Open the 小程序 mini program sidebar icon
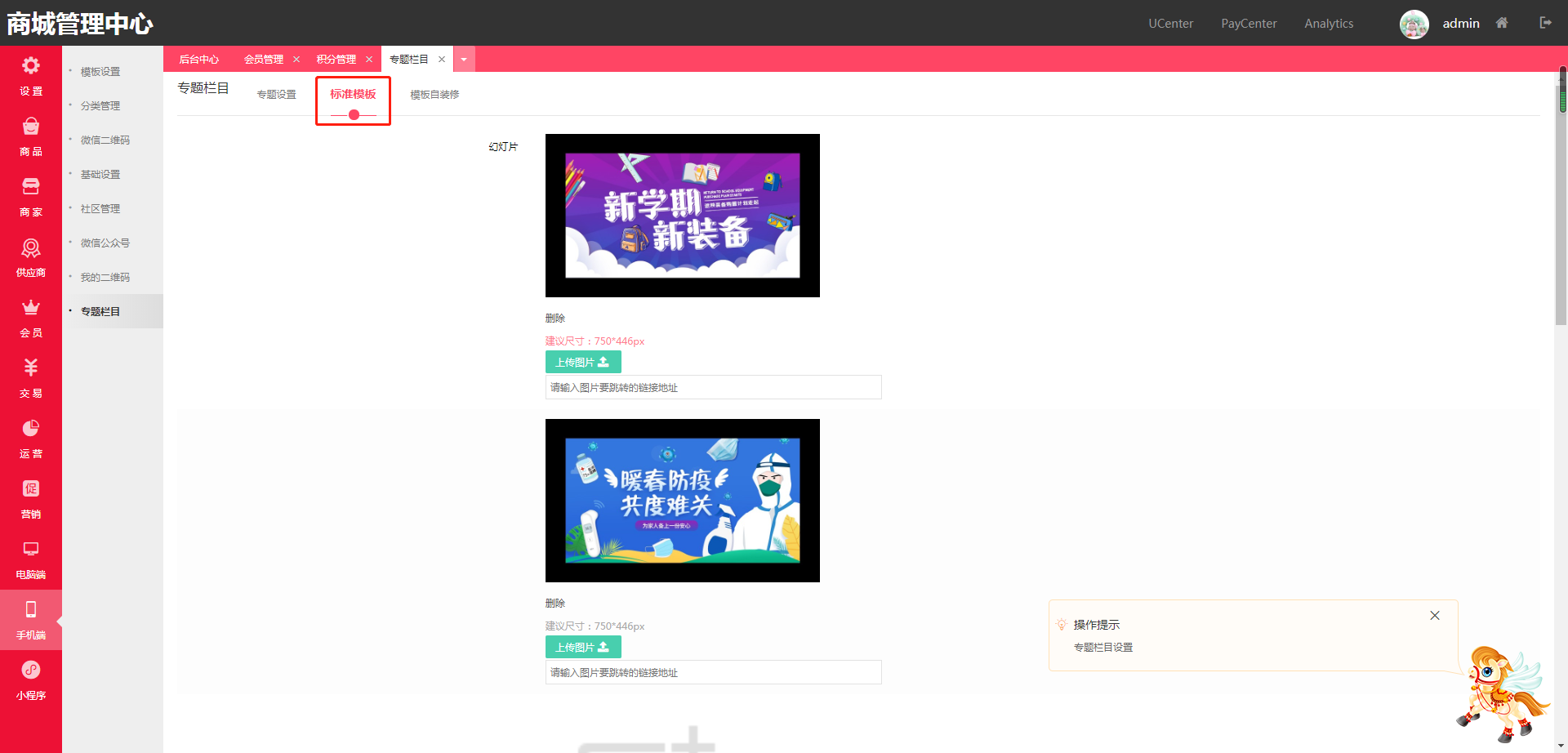 coord(31,671)
